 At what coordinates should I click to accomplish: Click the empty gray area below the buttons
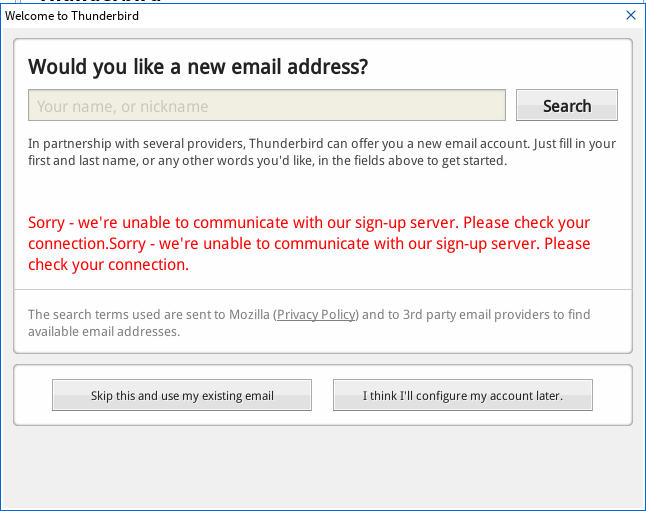tap(322, 470)
